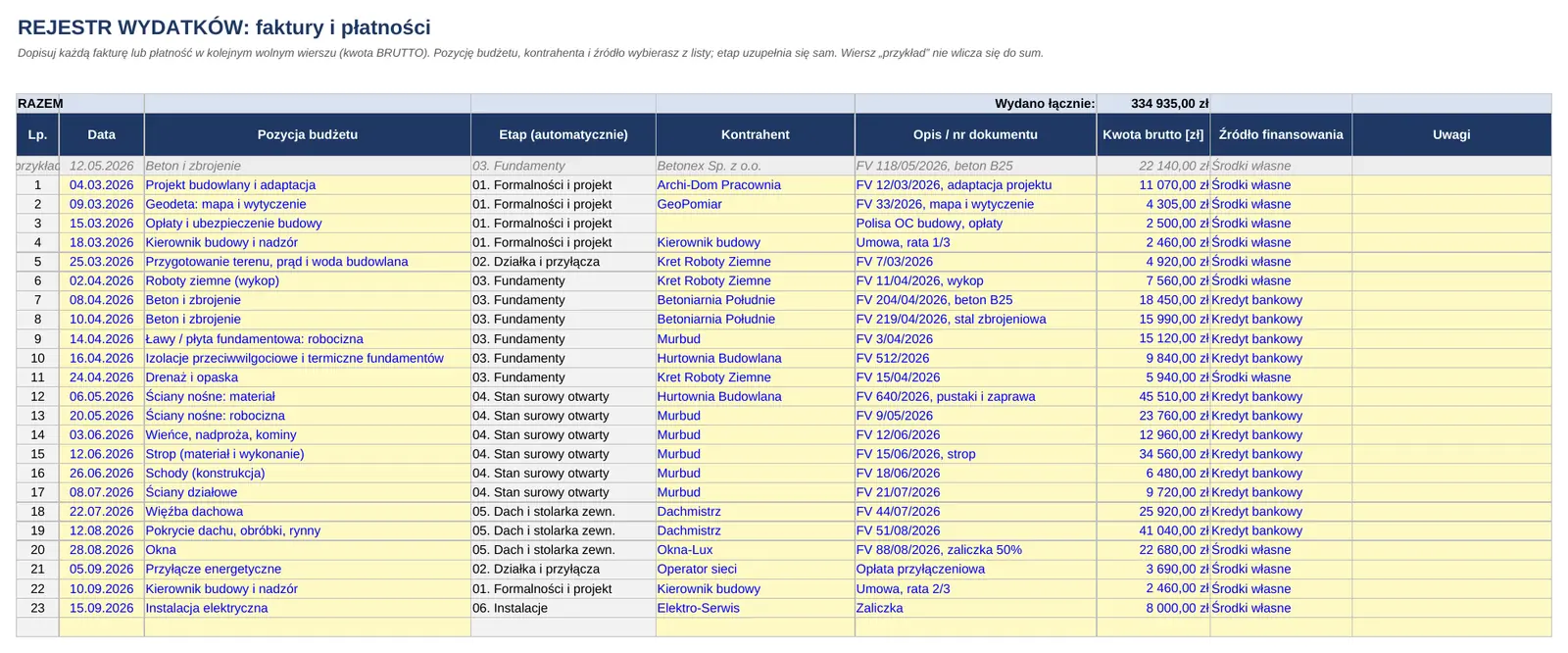
Task: Select the "Strop (materiał i wykonanie)" cell
Action: (308, 454)
